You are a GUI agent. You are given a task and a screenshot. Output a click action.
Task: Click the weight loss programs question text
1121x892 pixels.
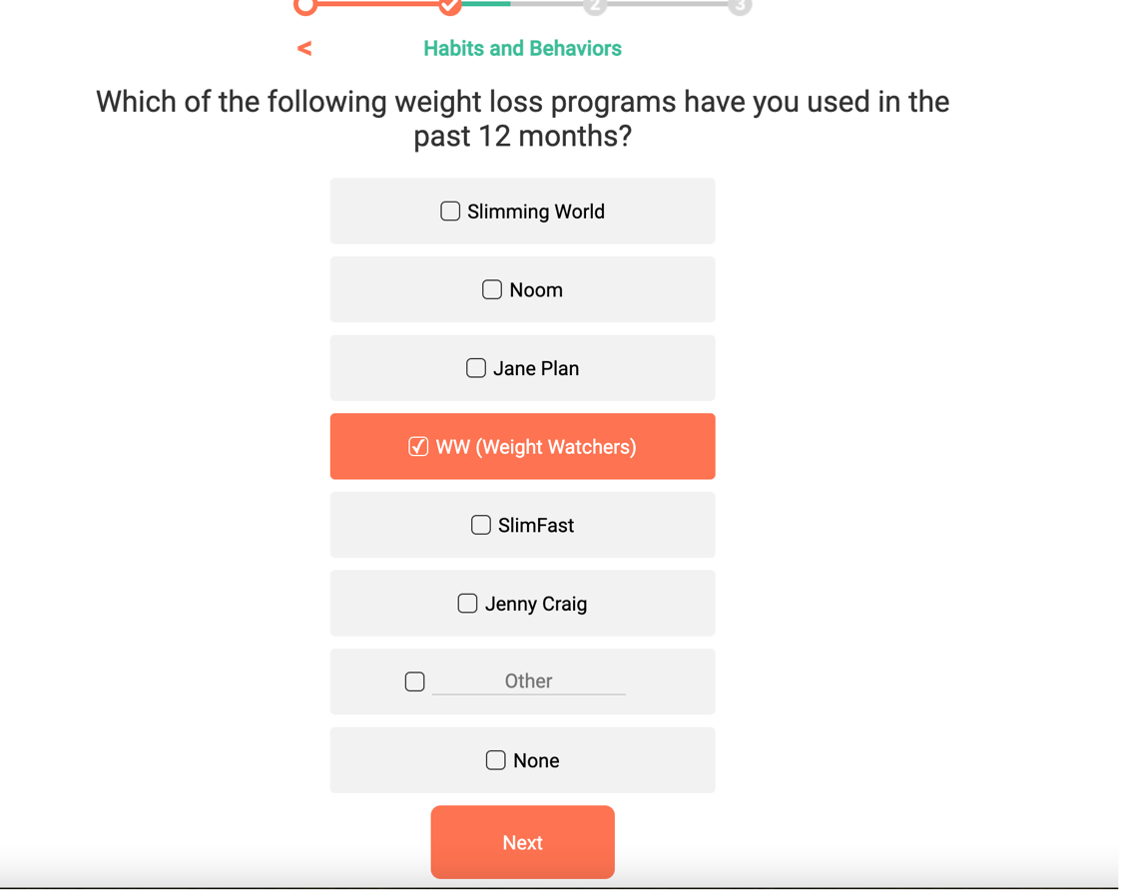[522, 118]
